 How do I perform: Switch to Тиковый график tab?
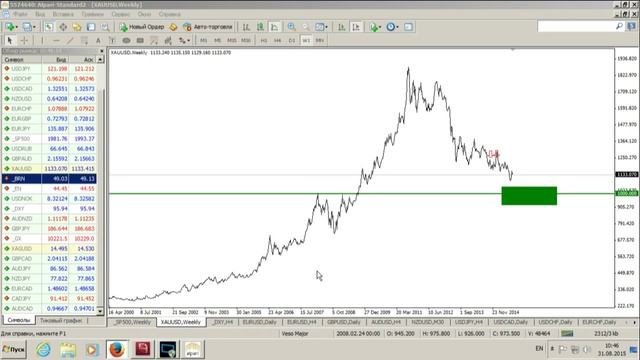(x=61, y=320)
